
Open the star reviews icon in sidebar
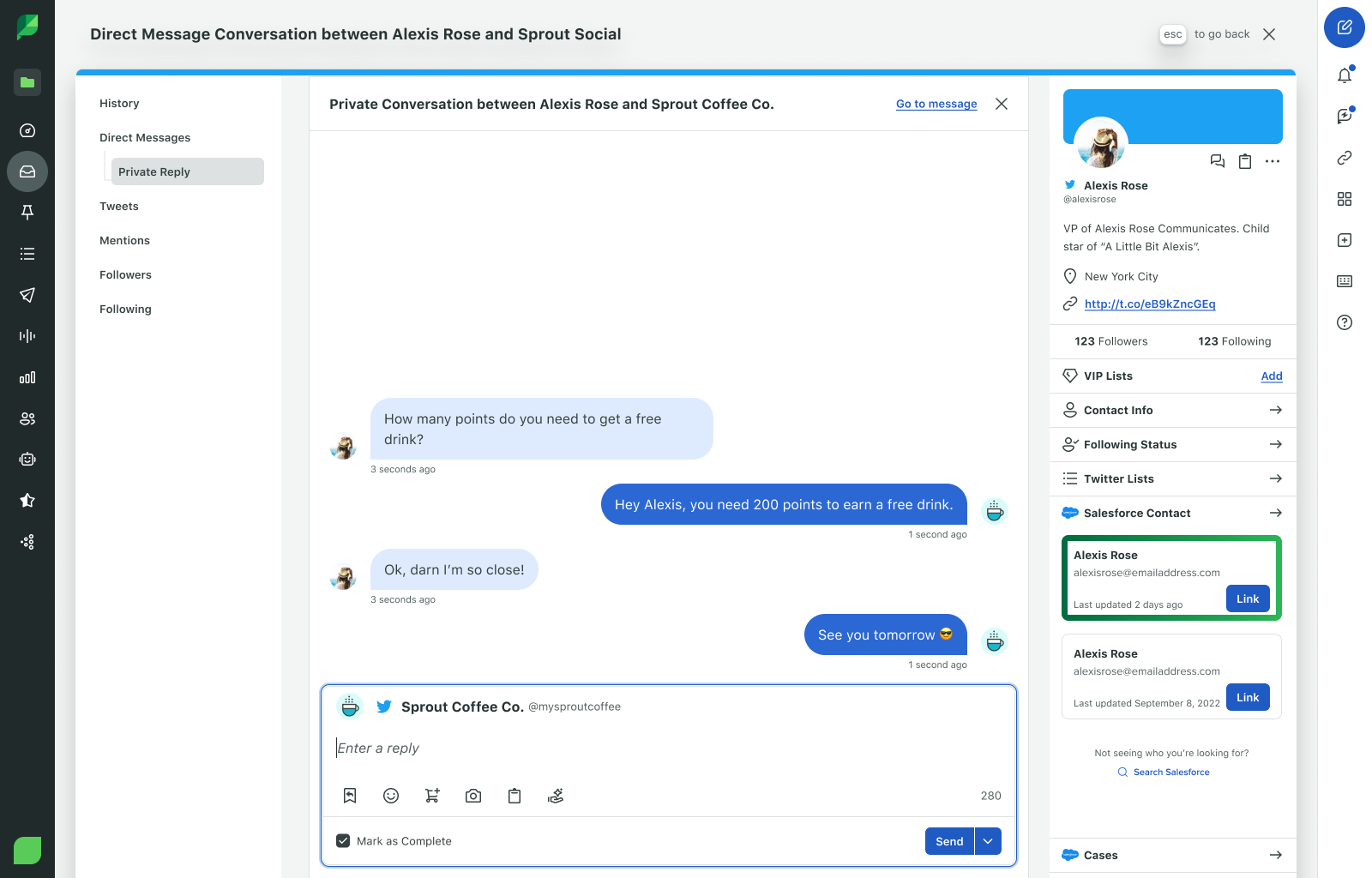(27, 501)
